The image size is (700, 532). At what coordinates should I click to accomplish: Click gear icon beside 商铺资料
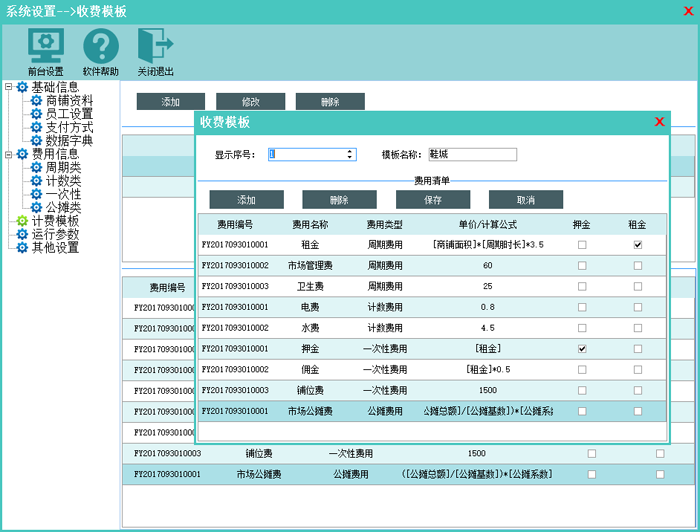(x=37, y=101)
